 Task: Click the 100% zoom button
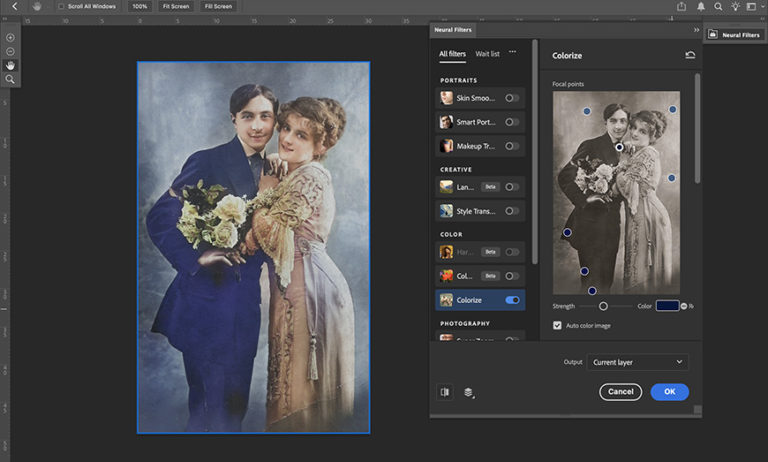click(x=140, y=6)
